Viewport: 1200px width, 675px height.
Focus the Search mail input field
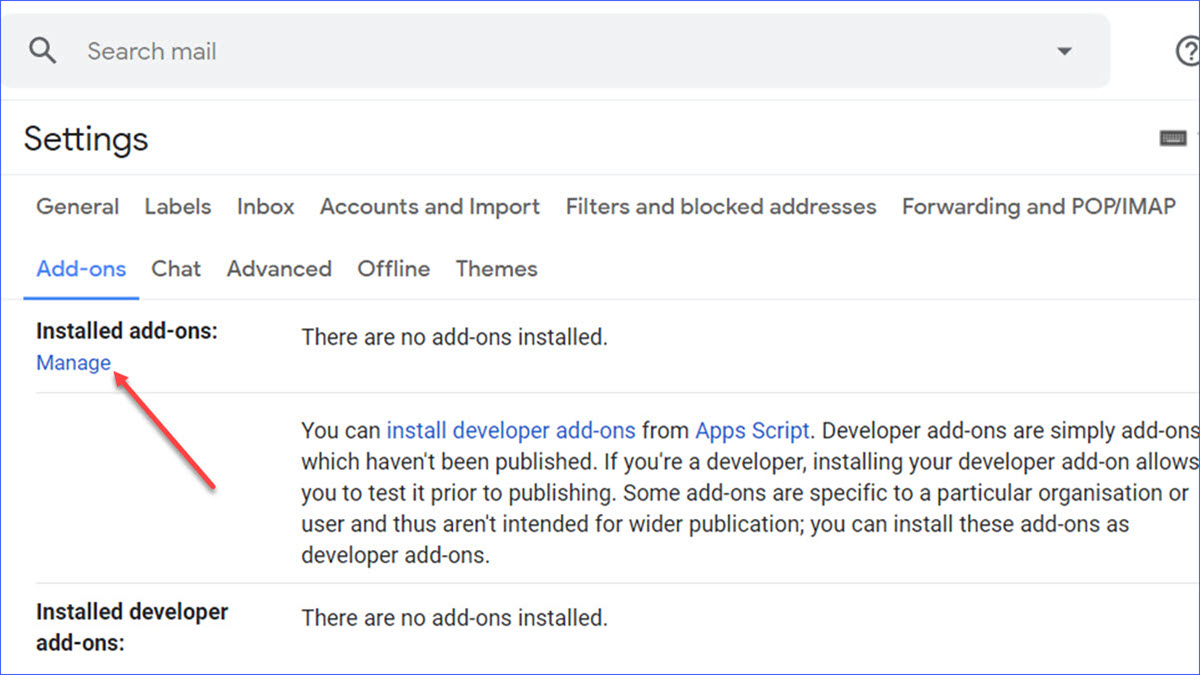(x=500, y=51)
